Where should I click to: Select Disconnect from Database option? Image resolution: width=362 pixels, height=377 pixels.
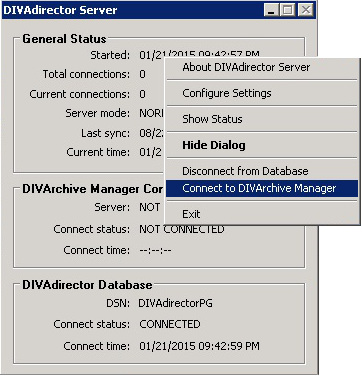click(x=262, y=171)
